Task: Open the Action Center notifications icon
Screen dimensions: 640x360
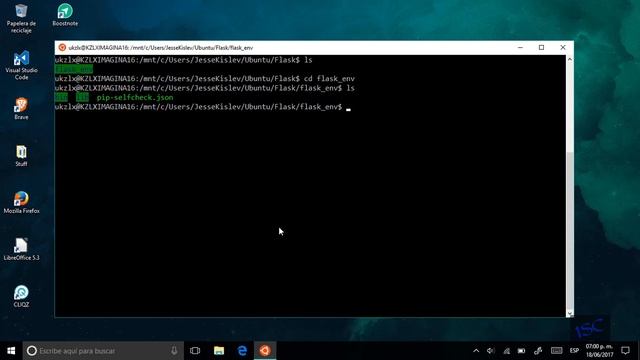Action: tap(625, 351)
